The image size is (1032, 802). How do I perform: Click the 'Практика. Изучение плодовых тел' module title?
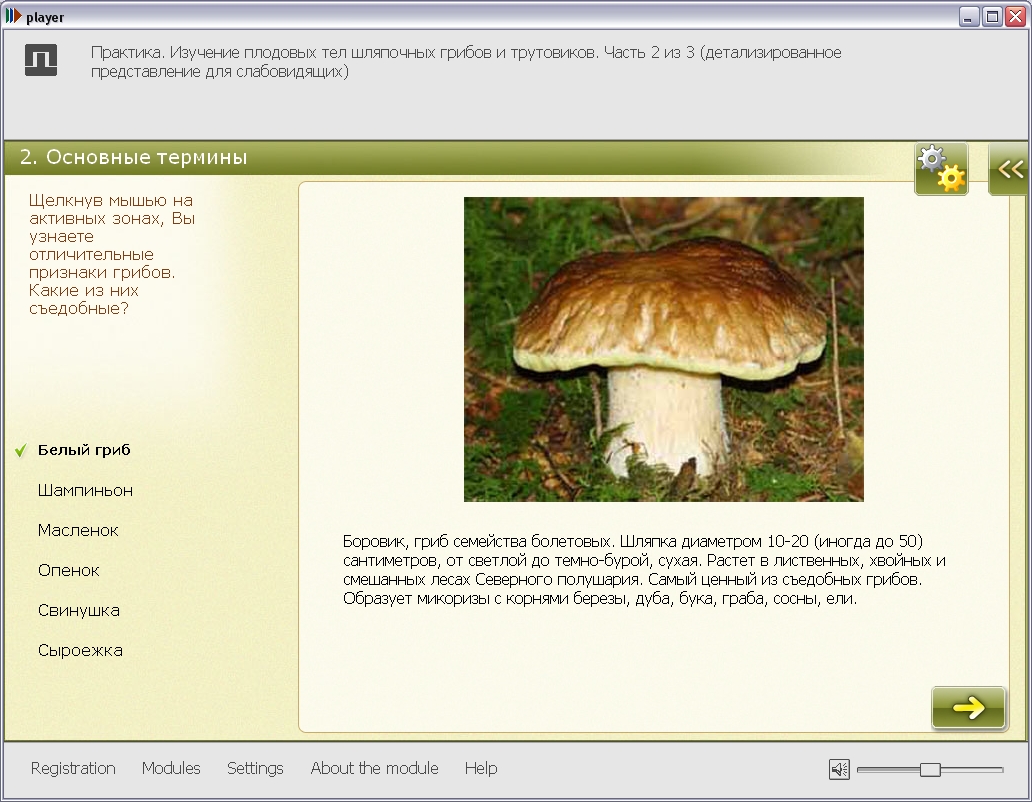466,62
